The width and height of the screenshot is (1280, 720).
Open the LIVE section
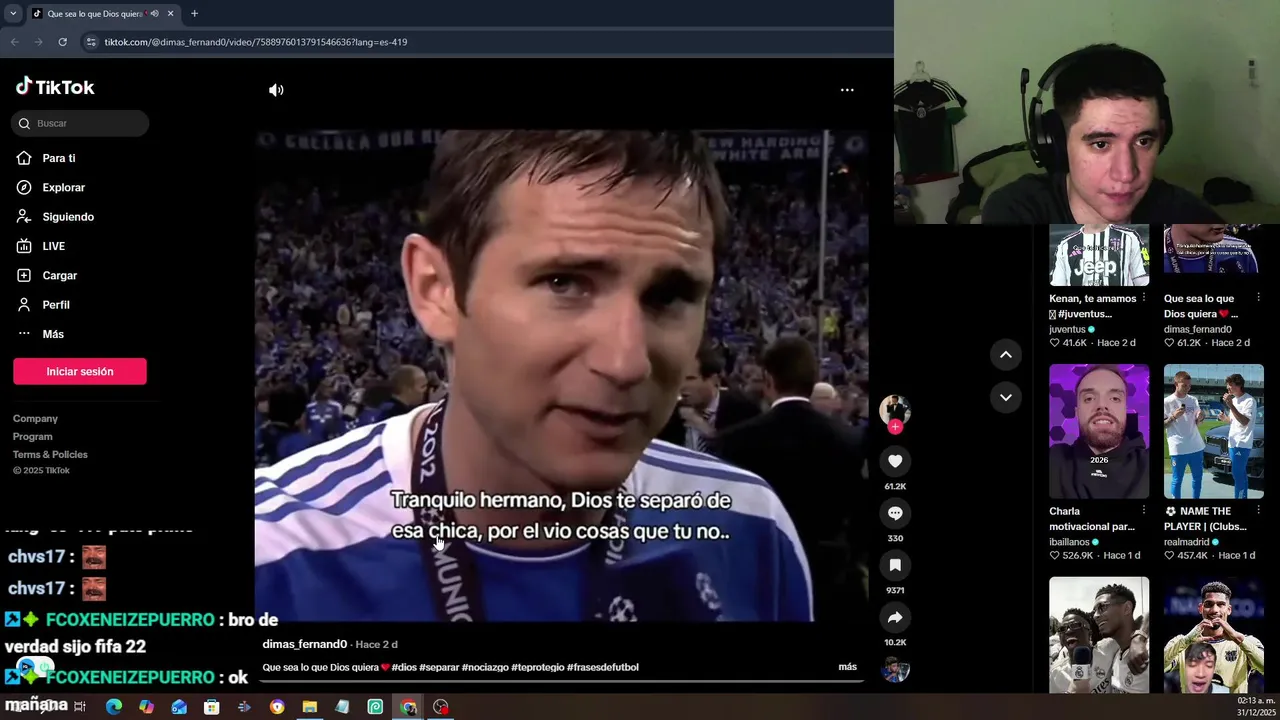click(53, 246)
